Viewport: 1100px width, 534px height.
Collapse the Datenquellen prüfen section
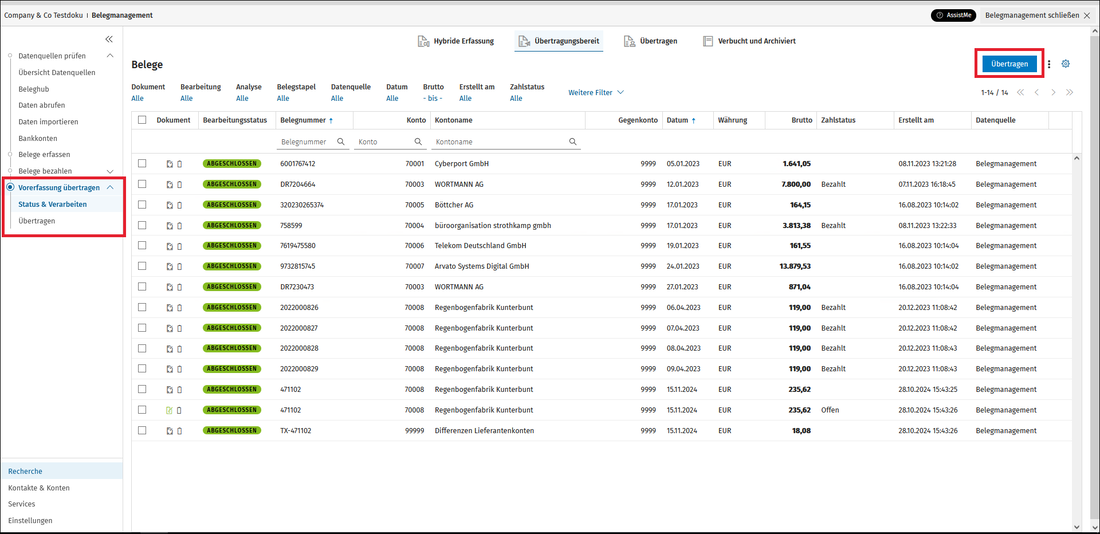[x=109, y=55]
